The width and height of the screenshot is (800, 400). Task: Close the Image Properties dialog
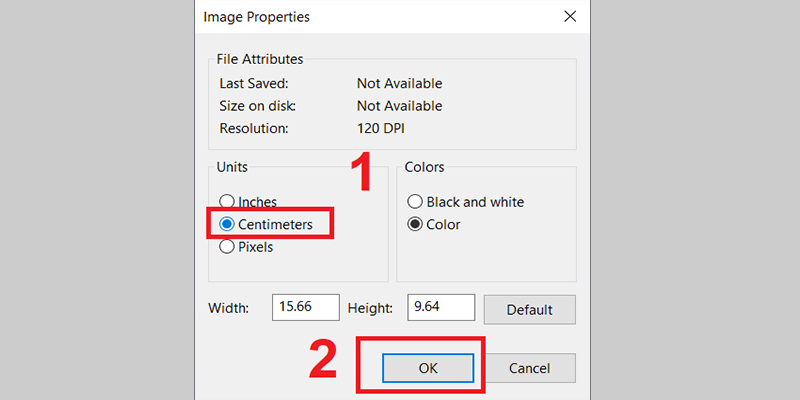point(570,17)
